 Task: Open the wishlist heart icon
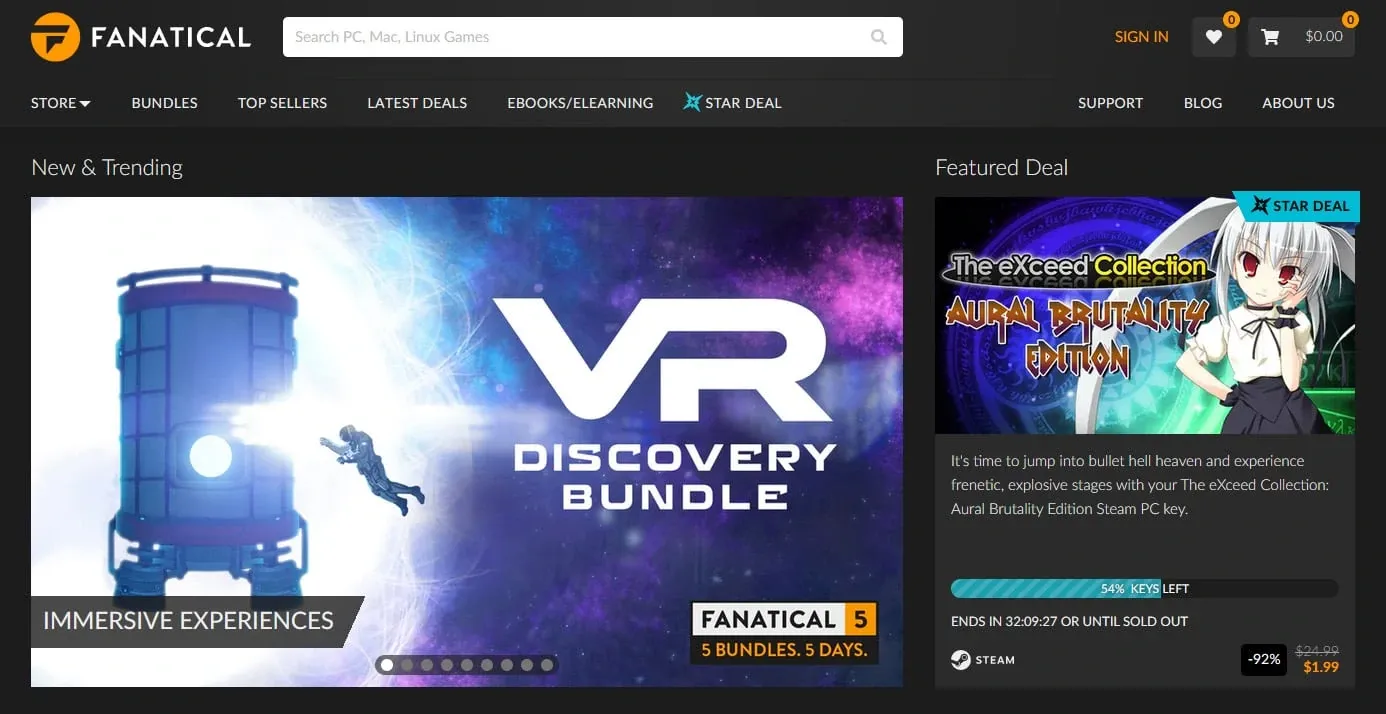(x=1213, y=37)
